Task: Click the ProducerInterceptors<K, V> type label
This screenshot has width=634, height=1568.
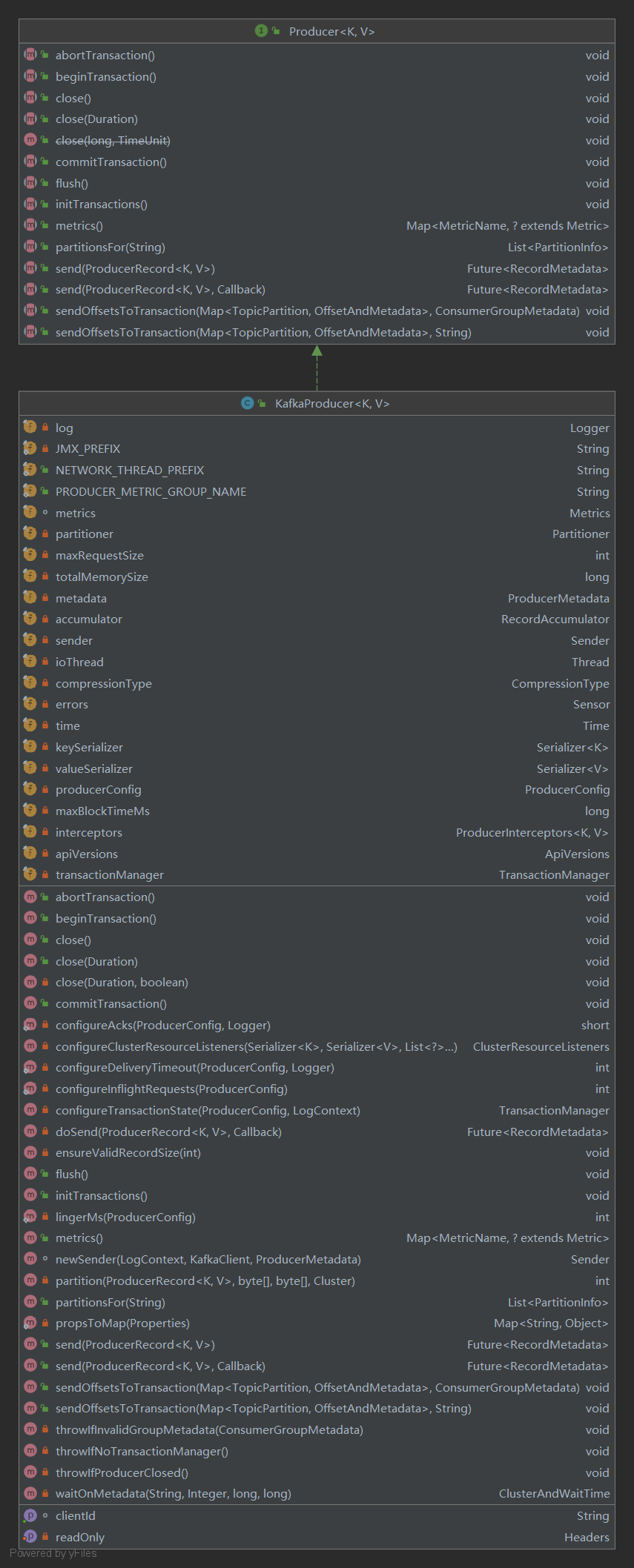Action: pyautogui.click(x=532, y=832)
